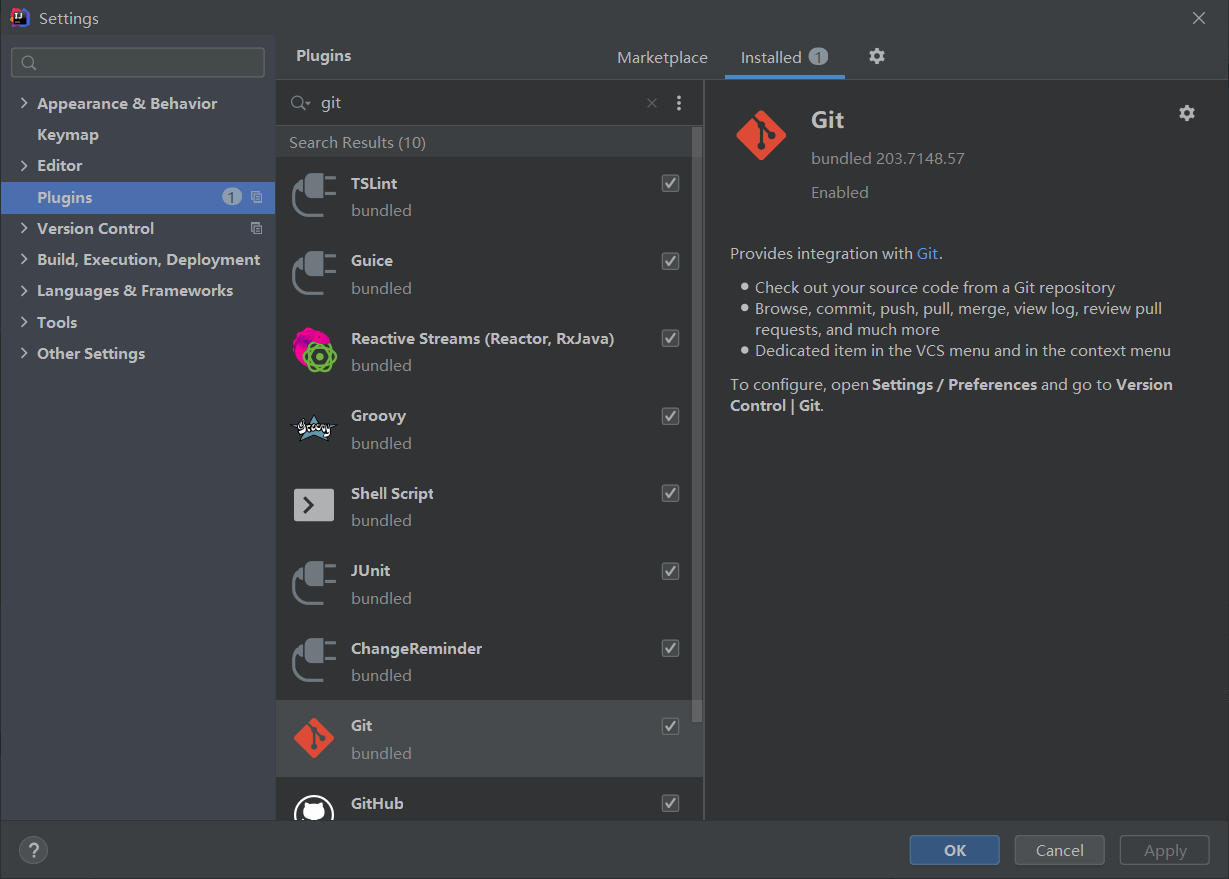The width and height of the screenshot is (1229, 879).
Task: Open the Git hyperlink in description
Action: [927, 254]
